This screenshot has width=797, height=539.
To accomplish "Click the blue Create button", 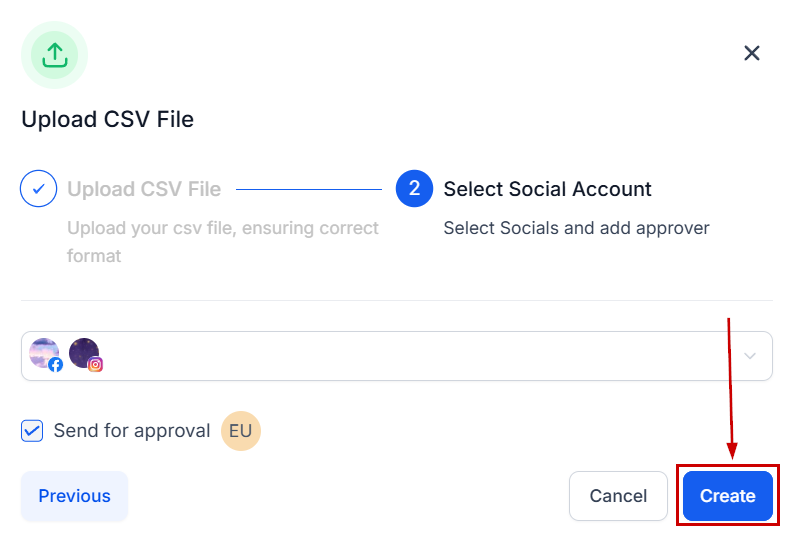I will 727,496.
